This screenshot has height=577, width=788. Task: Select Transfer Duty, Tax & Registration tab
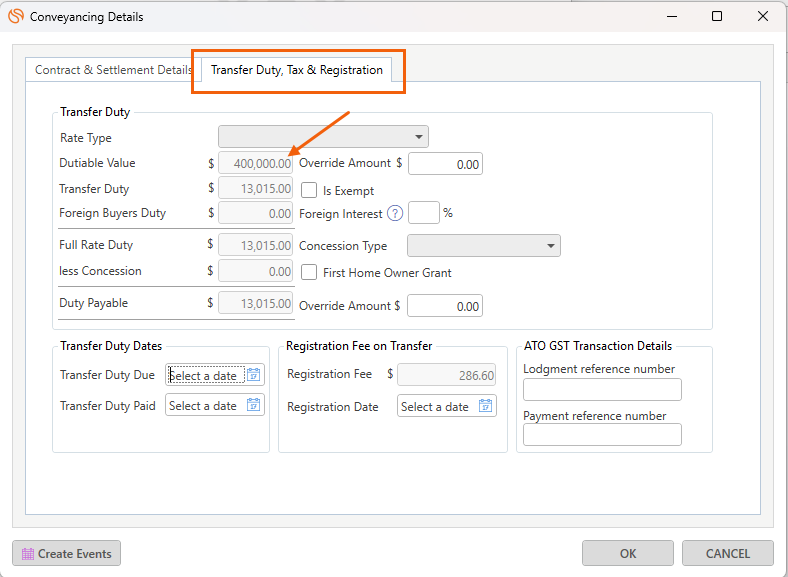tap(297, 70)
